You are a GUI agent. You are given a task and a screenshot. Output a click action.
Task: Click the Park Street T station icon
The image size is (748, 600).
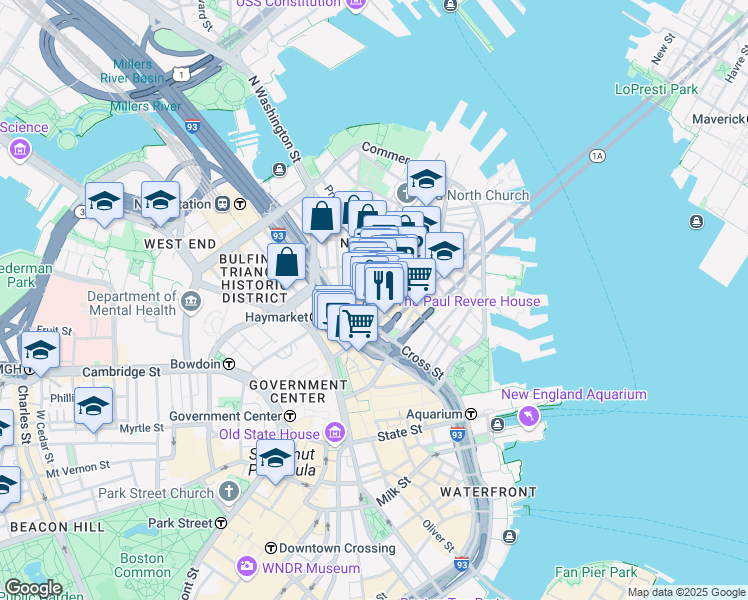point(221,523)
